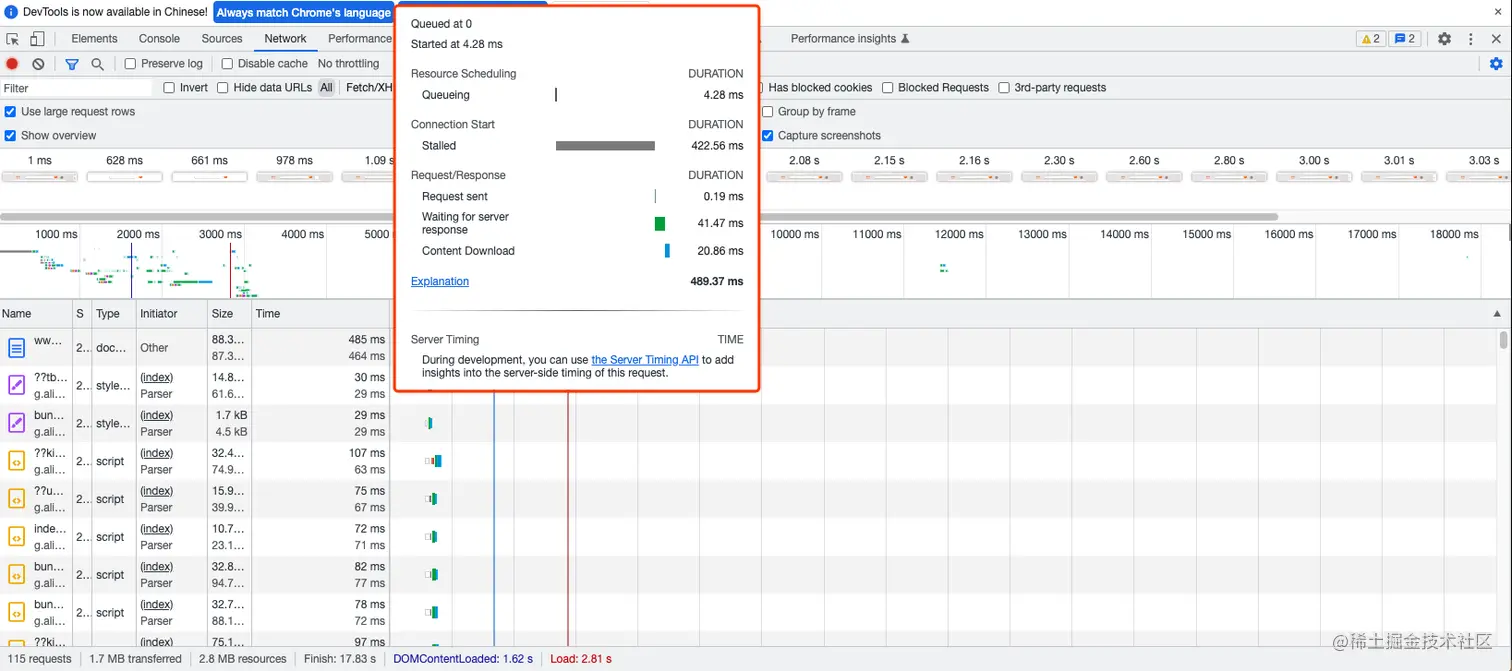Viewport: 1512px width, 671px height.
Task: Click the 485 ms time cell
Action: coord(366,340)
